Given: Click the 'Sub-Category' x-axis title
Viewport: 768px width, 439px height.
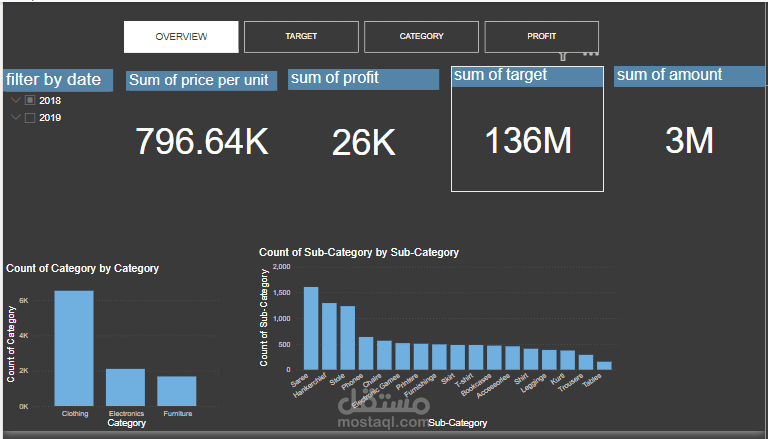Looking at the screenshot, I should tap(457, 423).
